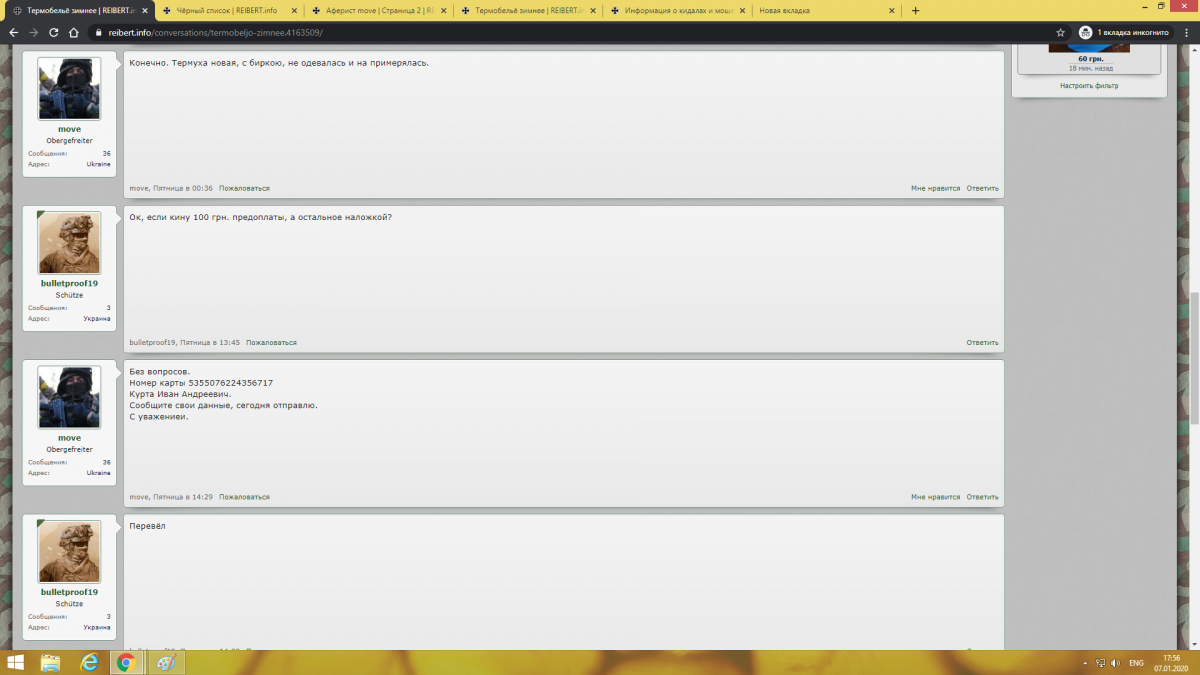Click Пожаловаться on the 14:29 post
This screenshot has height=675, width=1200.
pyautogui.click(x=244, y=496)
